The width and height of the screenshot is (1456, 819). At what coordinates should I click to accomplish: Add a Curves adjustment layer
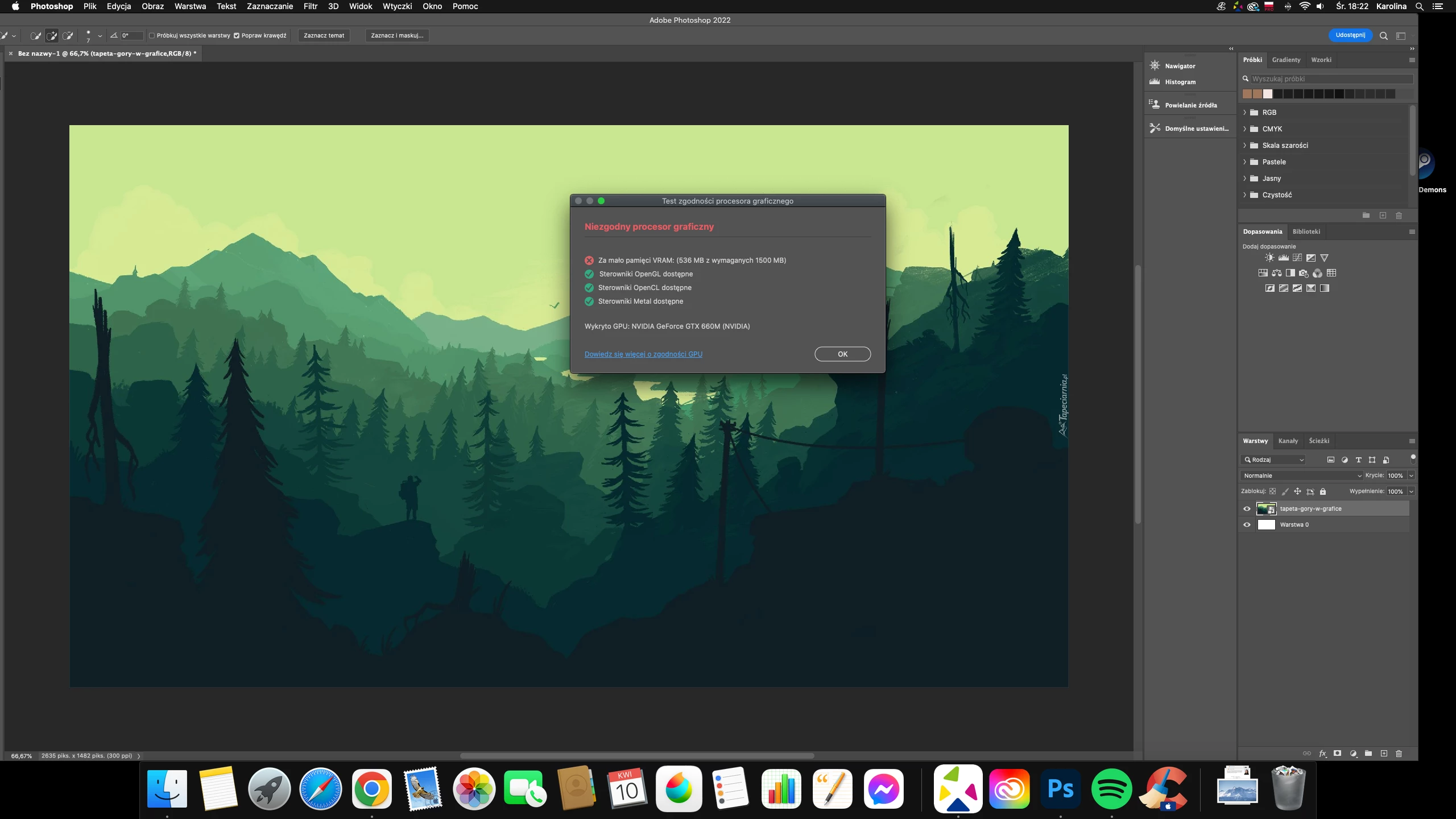[1297, 258]
